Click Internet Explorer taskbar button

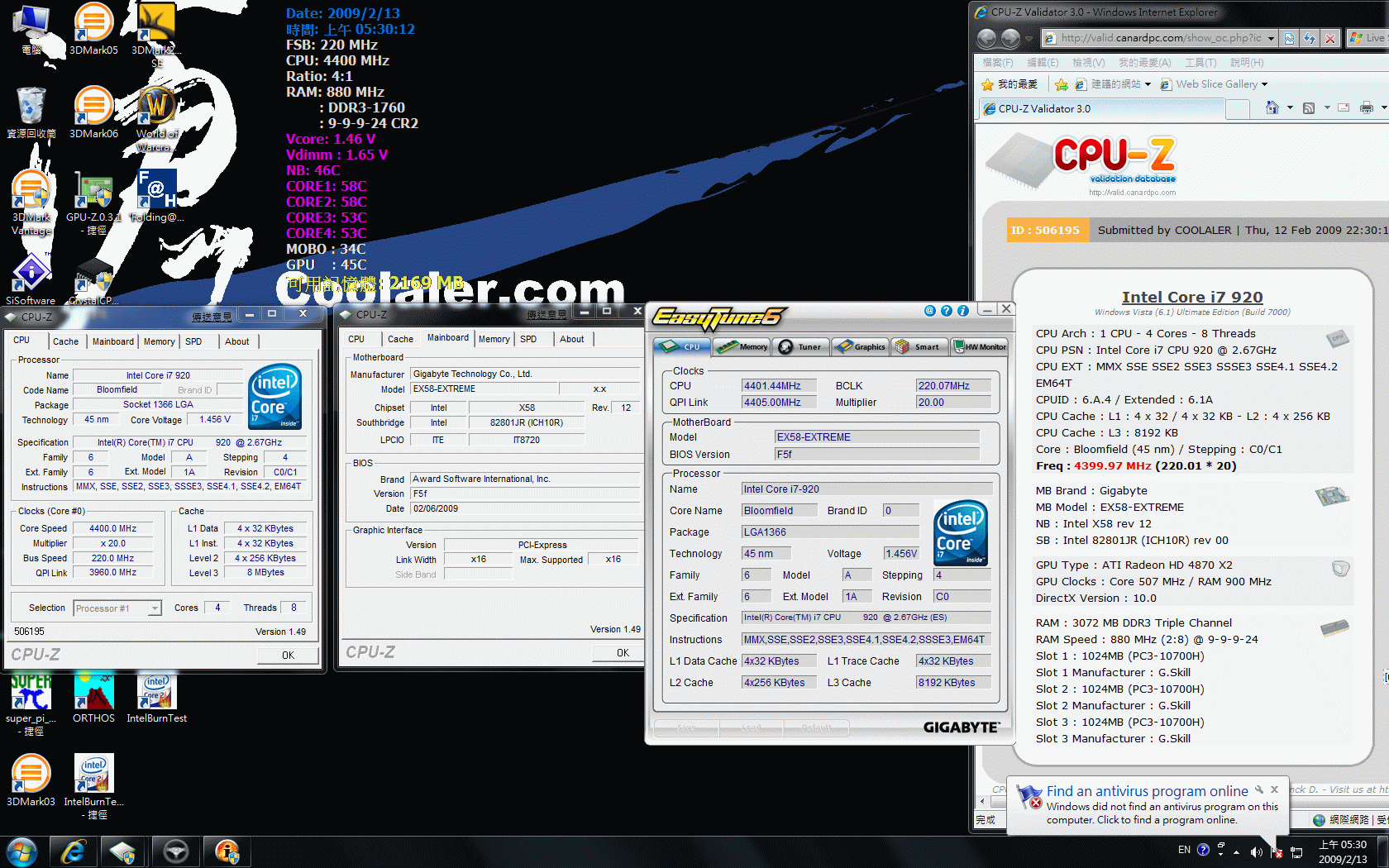coord(74,851)
